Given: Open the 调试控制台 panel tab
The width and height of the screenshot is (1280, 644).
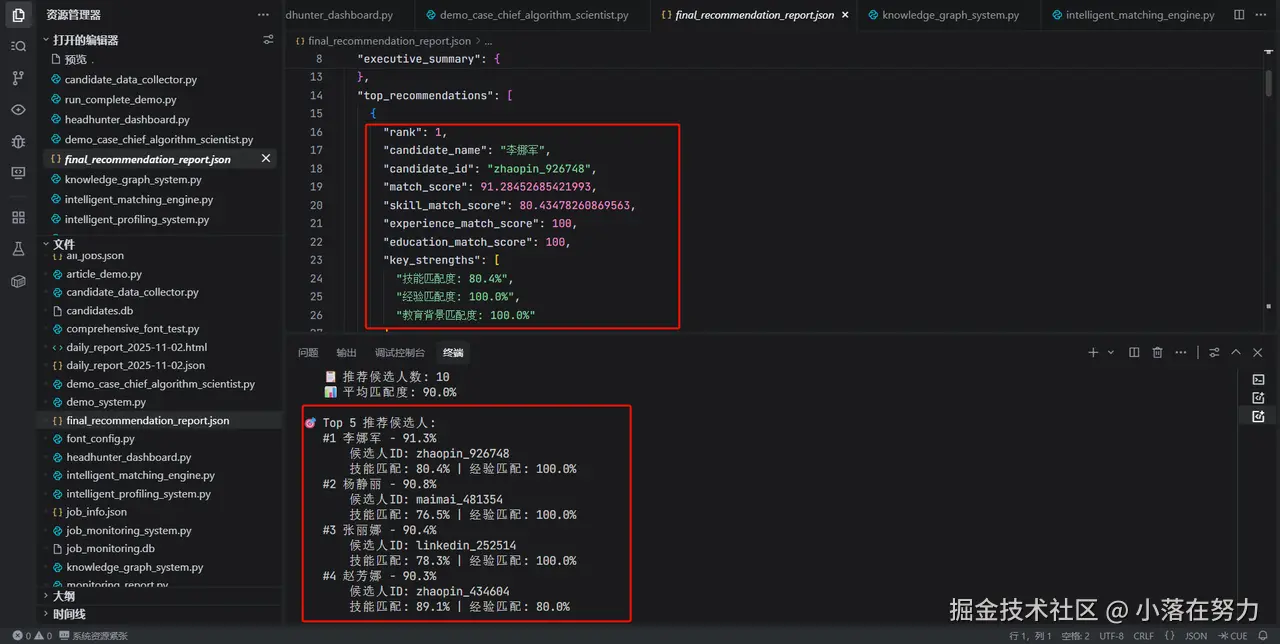Looking at the screenshot, I should (x=400, y=352).
